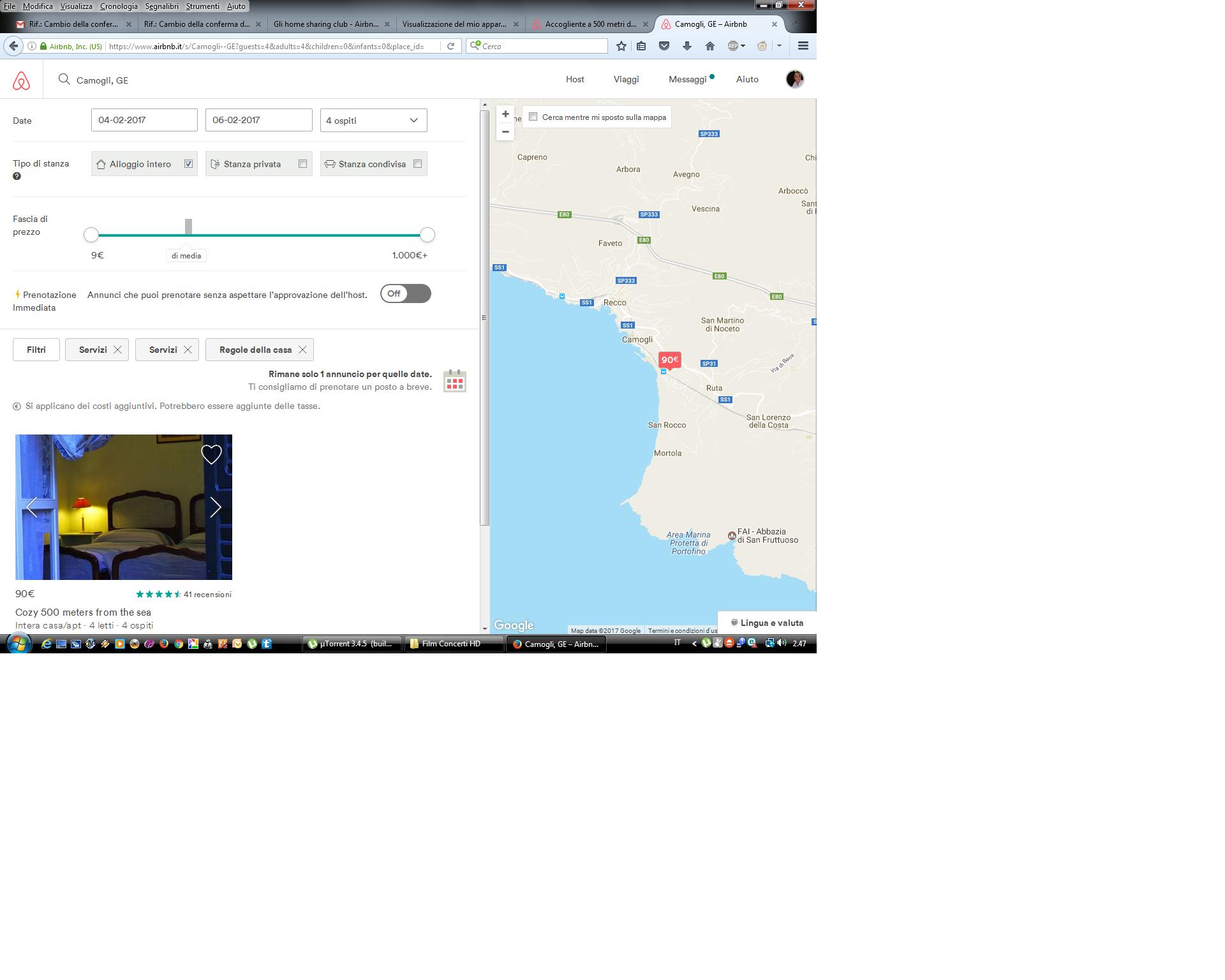Enable search while moving the map
Viewport: 1225px width, 980px height.
533,117
